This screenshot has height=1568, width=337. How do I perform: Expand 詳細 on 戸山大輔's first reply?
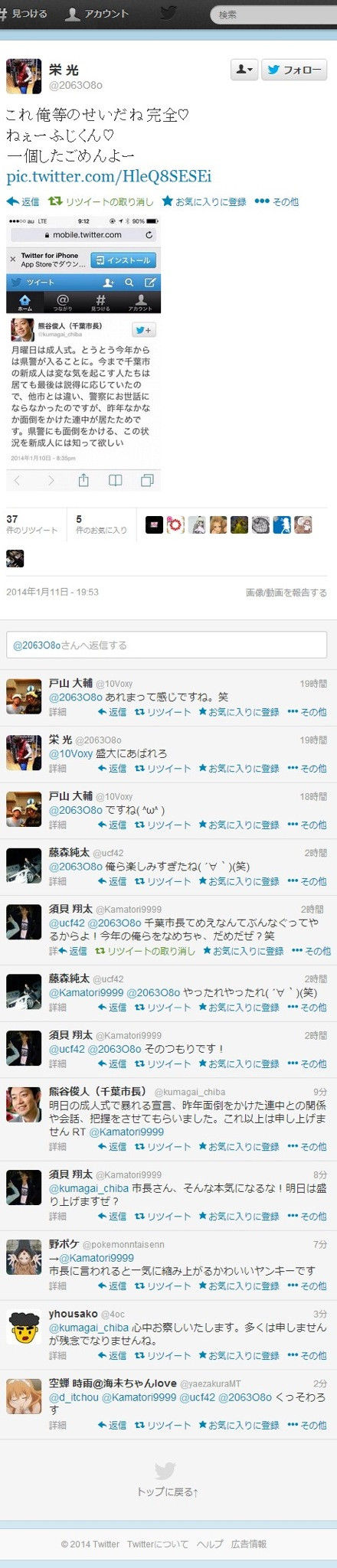pyautogui.click(x=57, y=712)
